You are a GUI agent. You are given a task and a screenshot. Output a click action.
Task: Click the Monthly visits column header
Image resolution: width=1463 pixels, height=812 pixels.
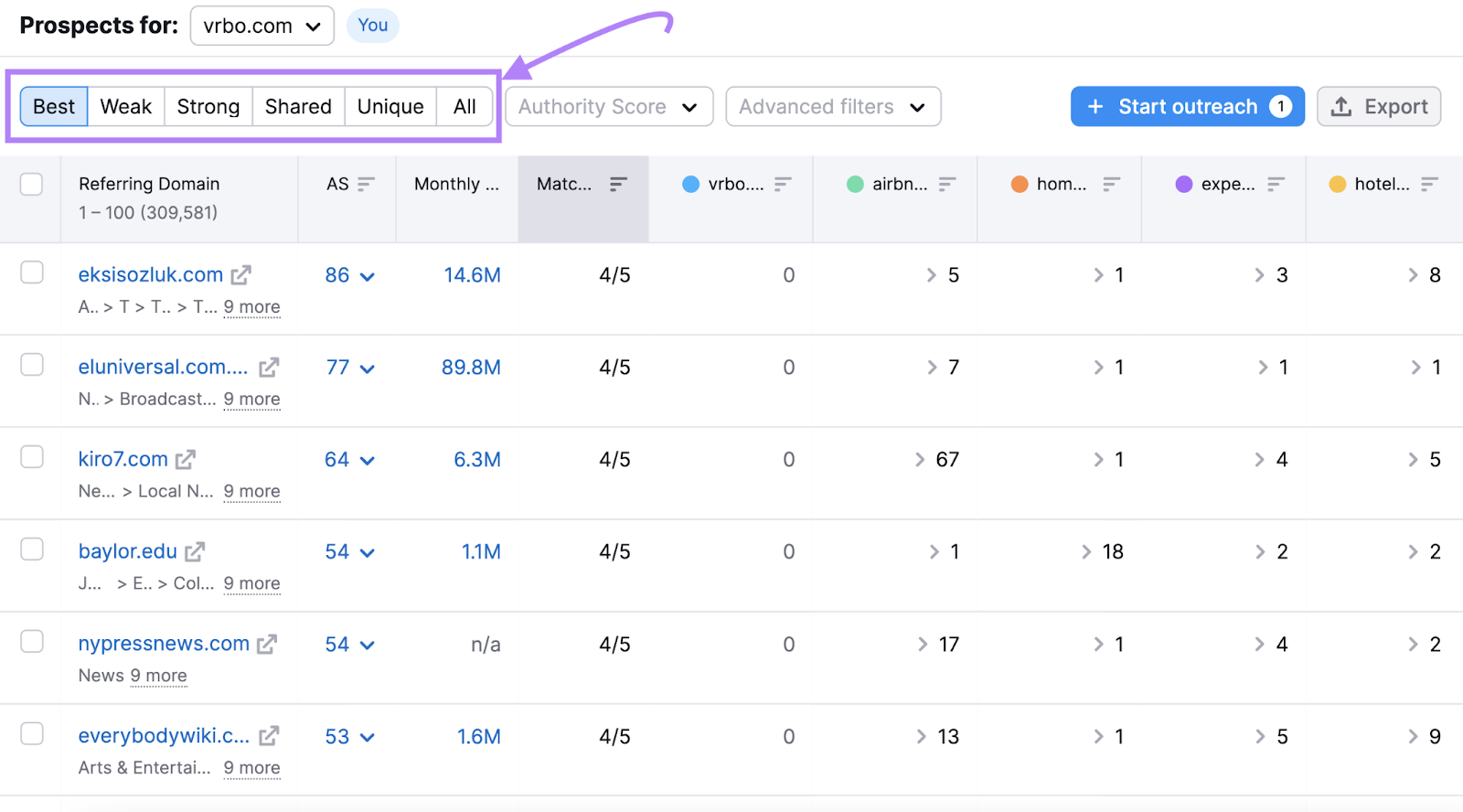coord(456,184)
